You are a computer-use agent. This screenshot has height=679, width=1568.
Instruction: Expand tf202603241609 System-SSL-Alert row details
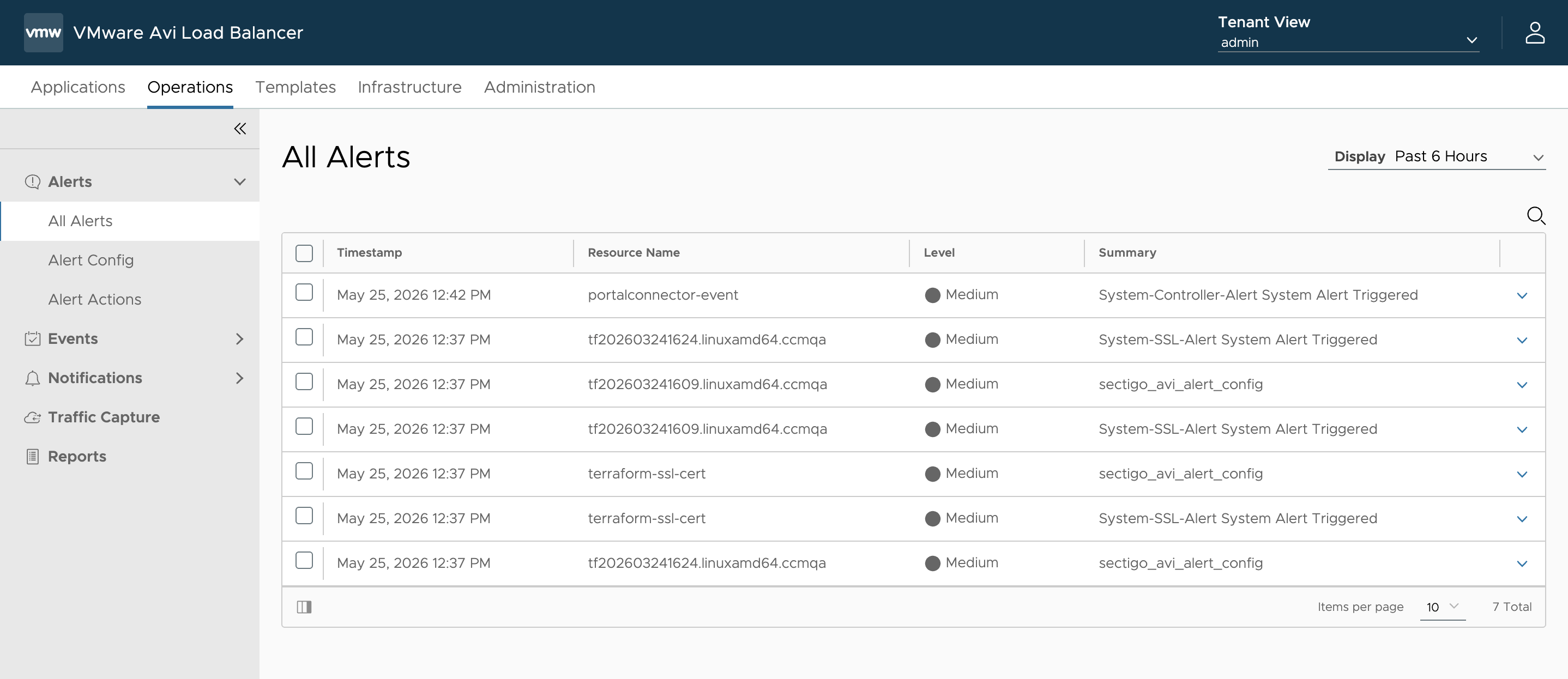1522,429
